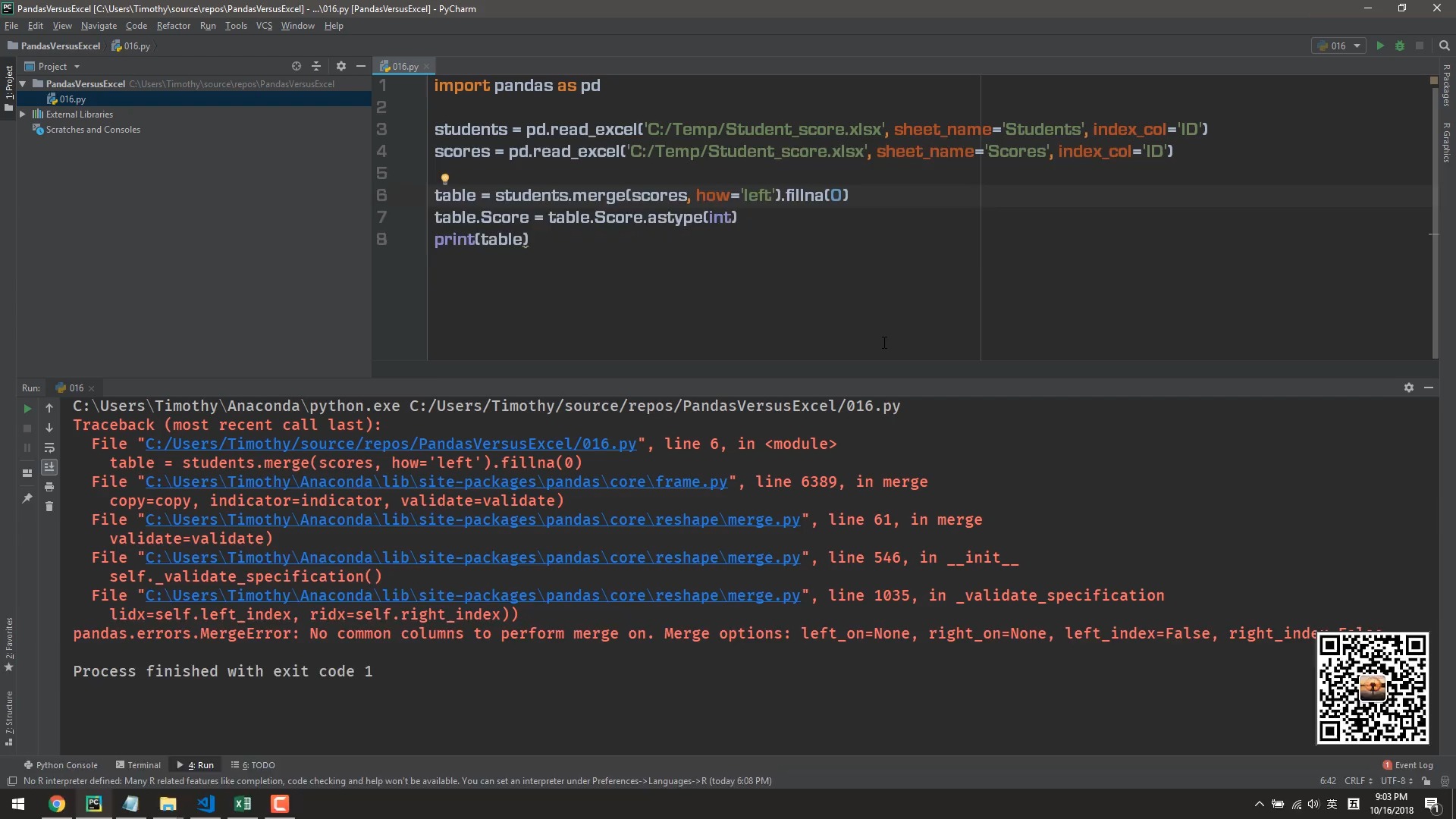Show hidden system tray icons chevron

click(x=1259, y=804)
